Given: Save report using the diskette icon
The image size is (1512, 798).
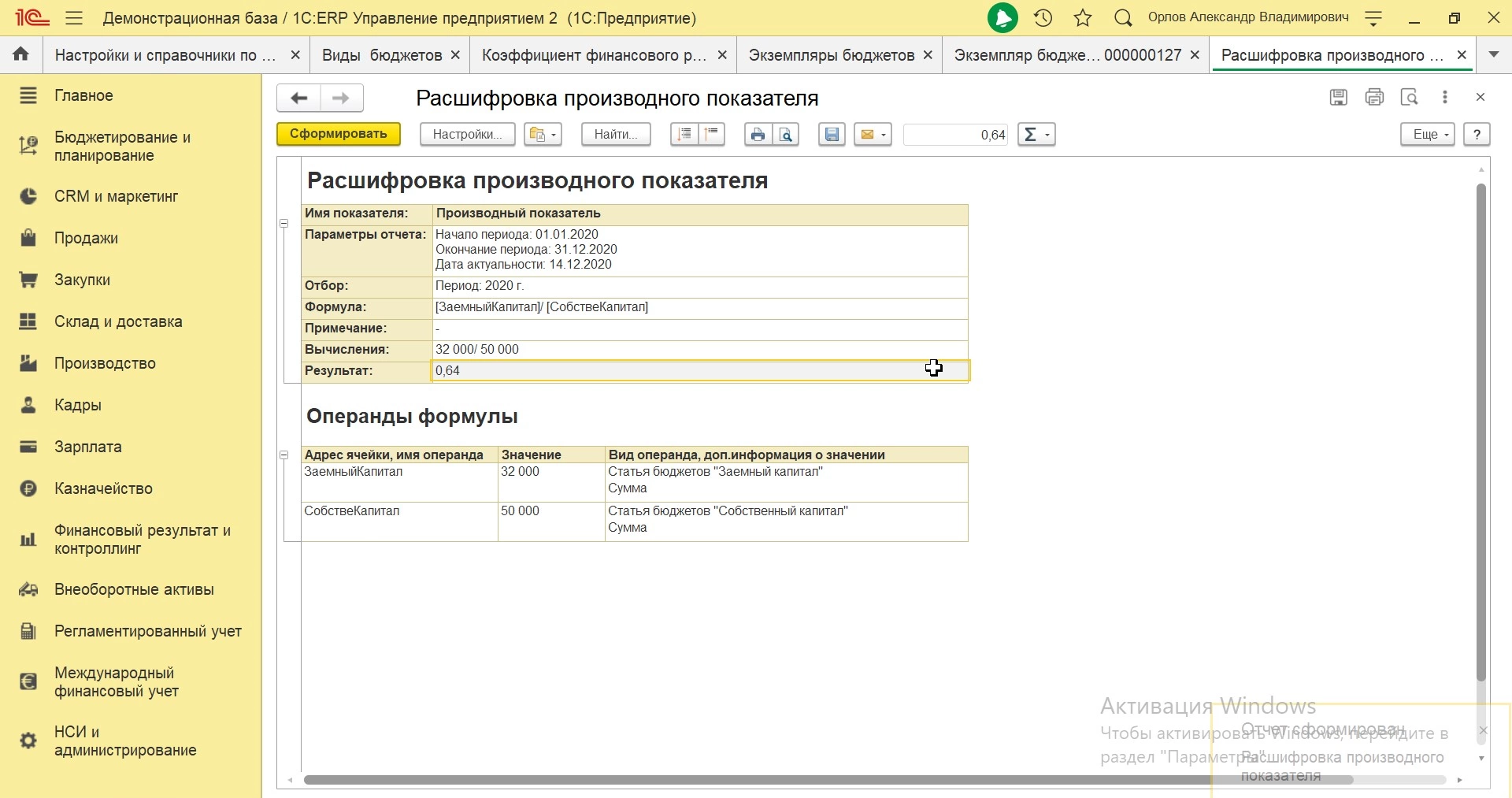Looking at the screenshot, I should (832, 135).
